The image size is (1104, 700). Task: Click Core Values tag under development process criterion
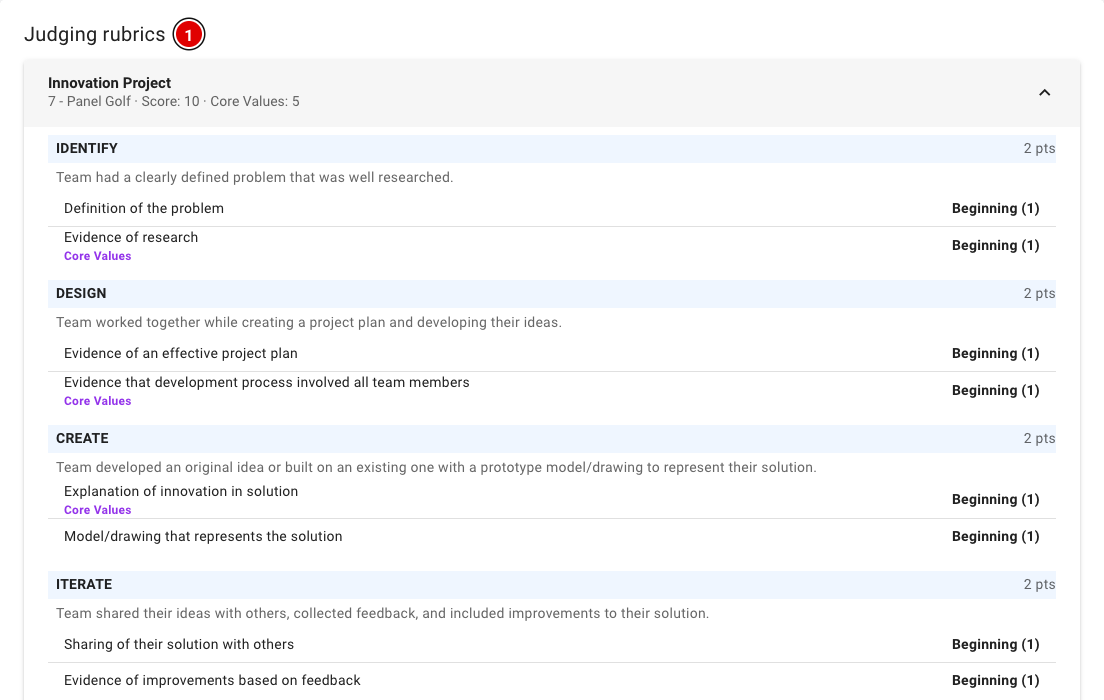click(97, 401)
